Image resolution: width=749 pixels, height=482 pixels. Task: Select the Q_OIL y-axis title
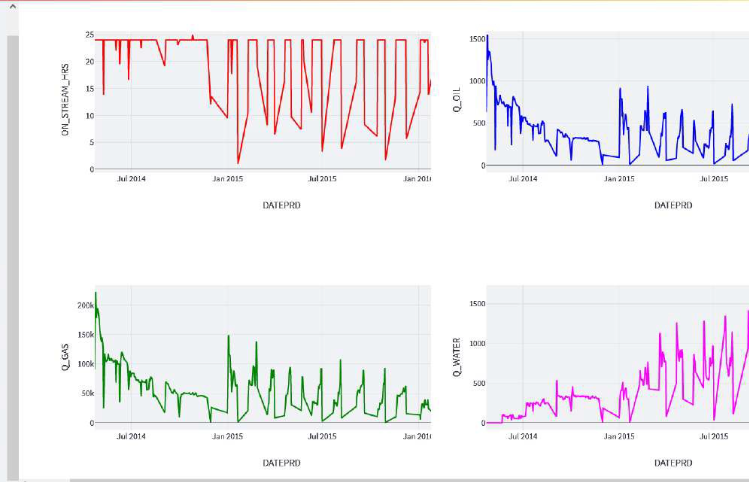[457, 98]
